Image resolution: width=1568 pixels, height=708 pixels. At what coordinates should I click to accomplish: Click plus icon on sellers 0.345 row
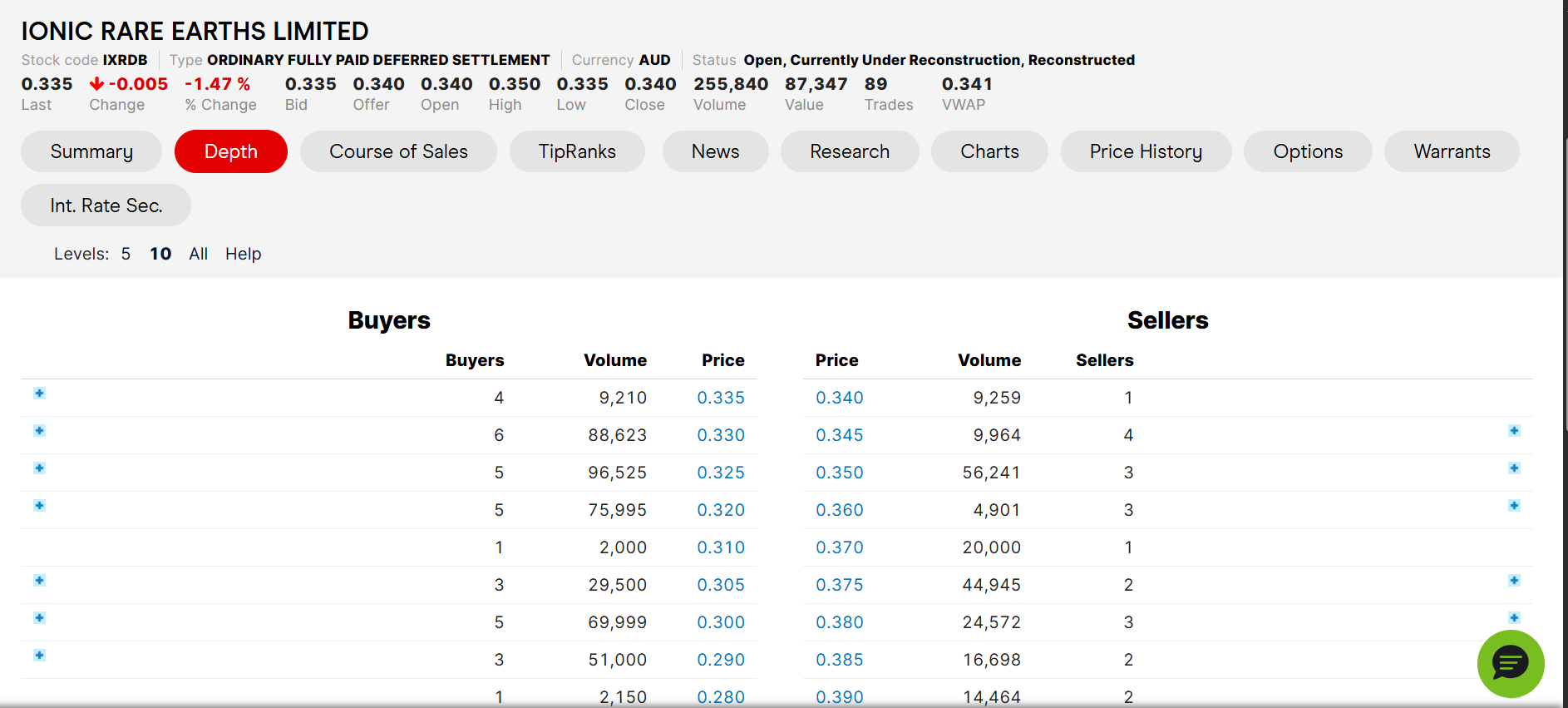click(1514, 431)
